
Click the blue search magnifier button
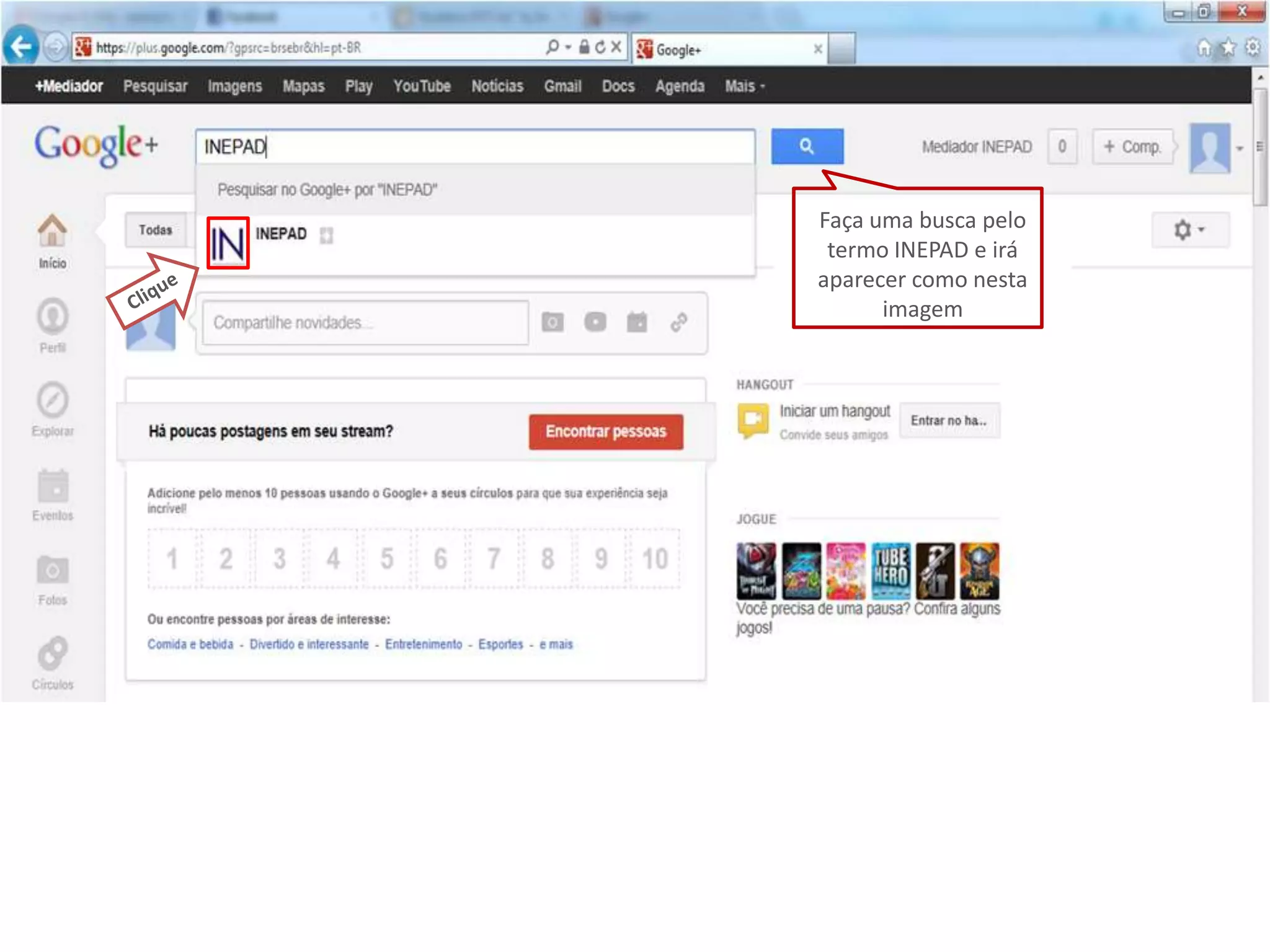(807, 146)
